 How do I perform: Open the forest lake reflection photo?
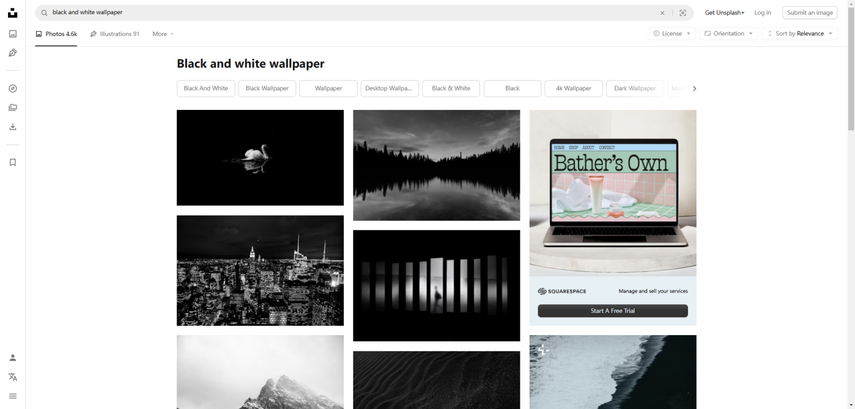(x=436, y=165)
